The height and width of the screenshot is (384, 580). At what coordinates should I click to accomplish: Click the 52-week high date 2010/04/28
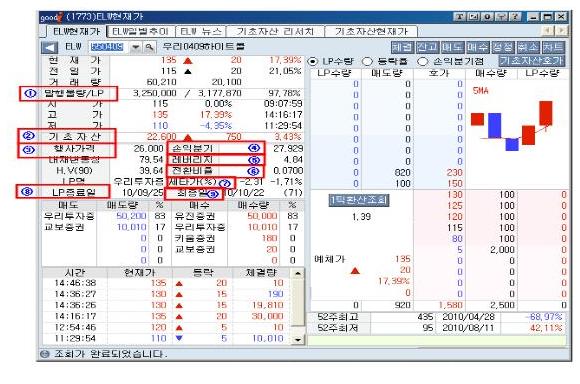pyautogui.click(x=469, y=317)
